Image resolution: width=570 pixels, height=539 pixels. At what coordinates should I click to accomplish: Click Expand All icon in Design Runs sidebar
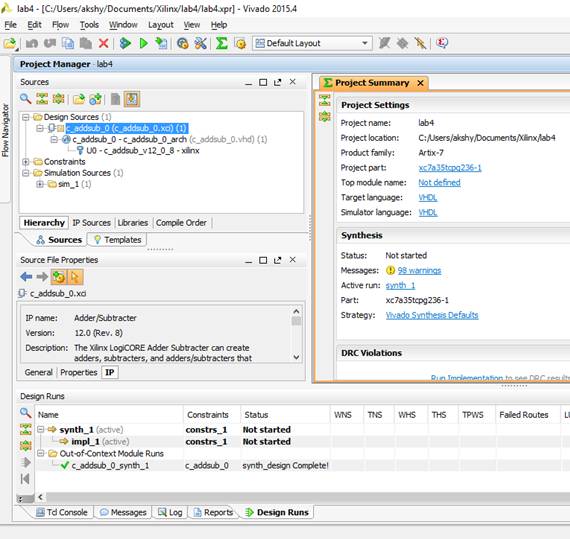(25, 445)
